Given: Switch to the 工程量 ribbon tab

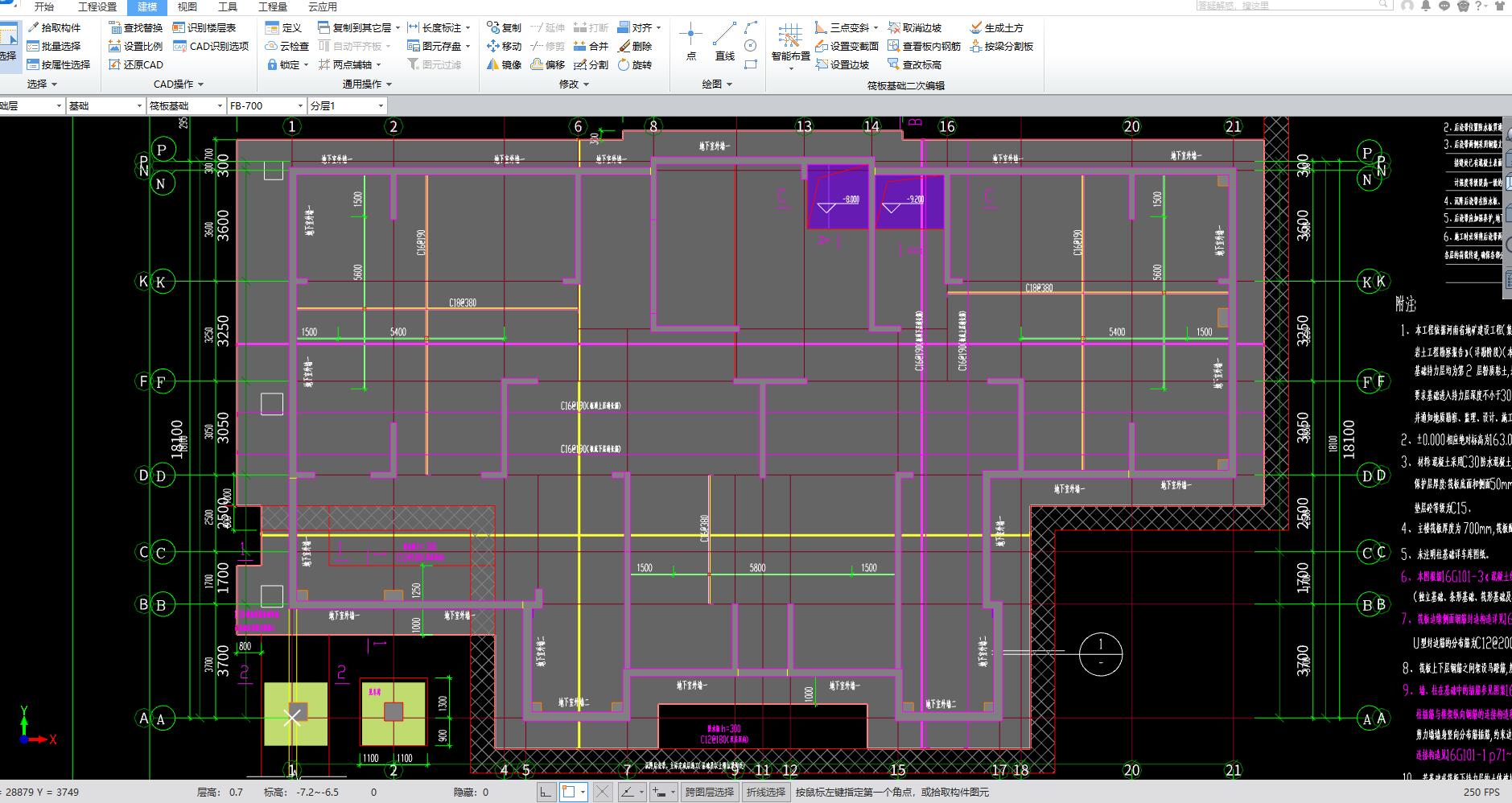Looking at the screenshot, I should click(x=273, y=6).
